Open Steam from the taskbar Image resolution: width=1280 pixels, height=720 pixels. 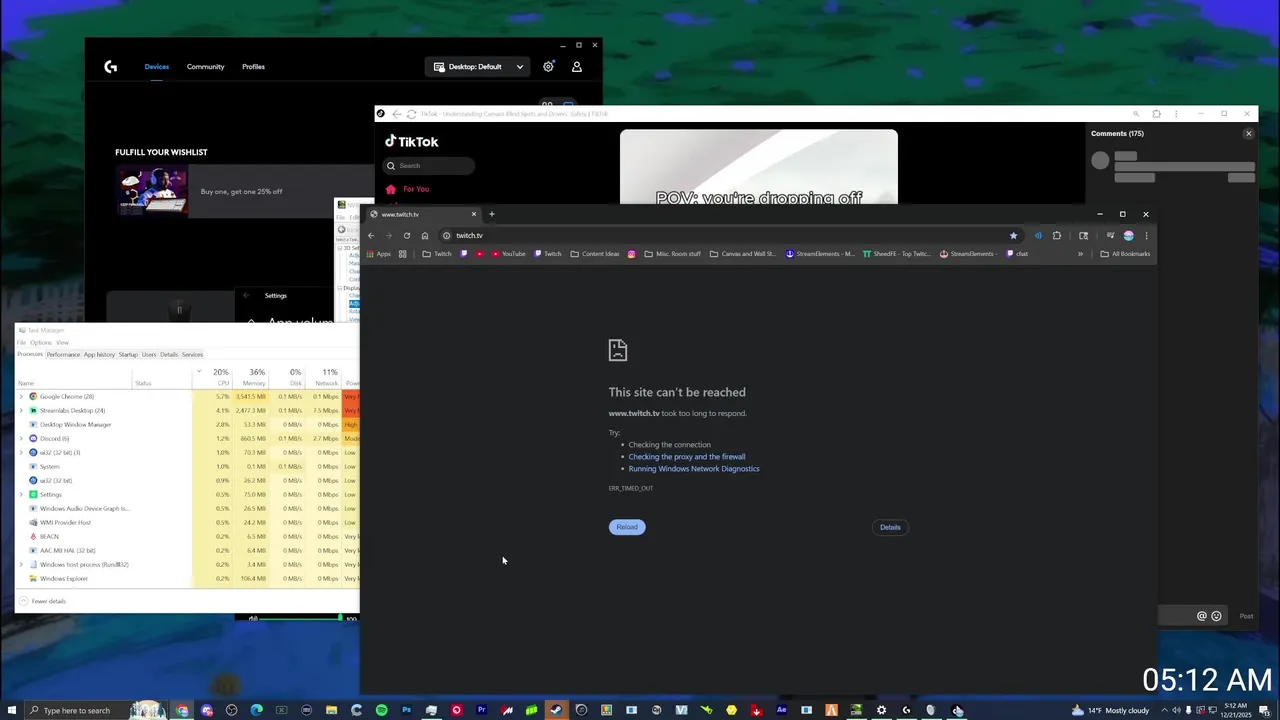pyautogui.click(x=556, y=711)
